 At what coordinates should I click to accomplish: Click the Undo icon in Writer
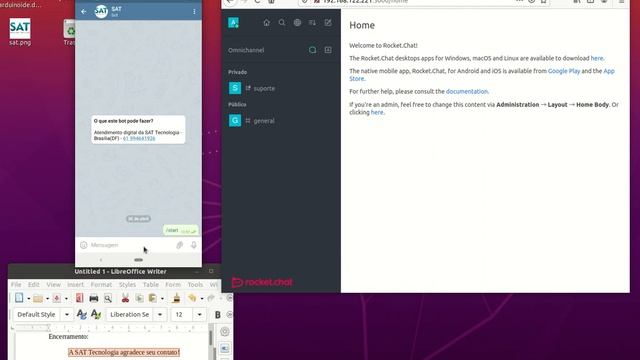(x=192, y=298)
